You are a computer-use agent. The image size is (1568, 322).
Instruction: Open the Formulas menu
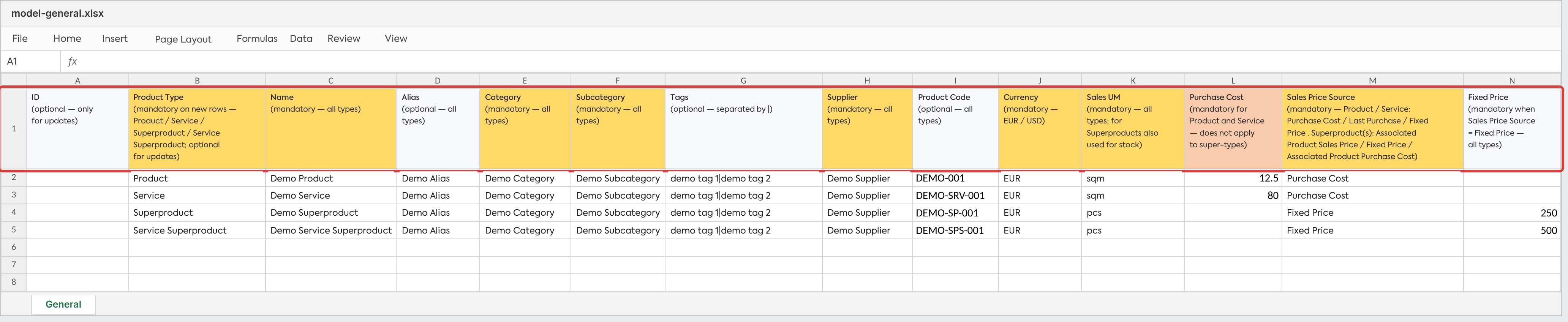(257, 38)
